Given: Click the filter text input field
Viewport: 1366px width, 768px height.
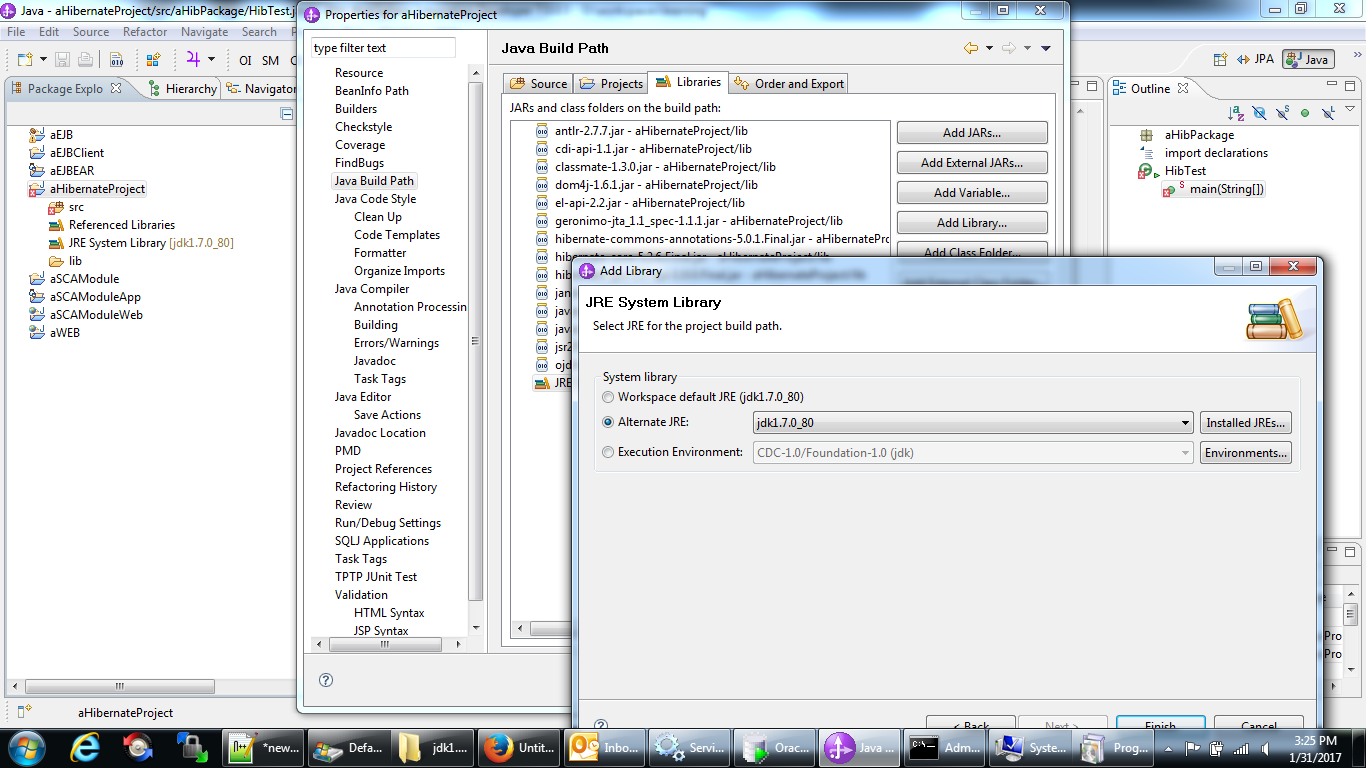Looking at the screenshot, I should 382,48.
